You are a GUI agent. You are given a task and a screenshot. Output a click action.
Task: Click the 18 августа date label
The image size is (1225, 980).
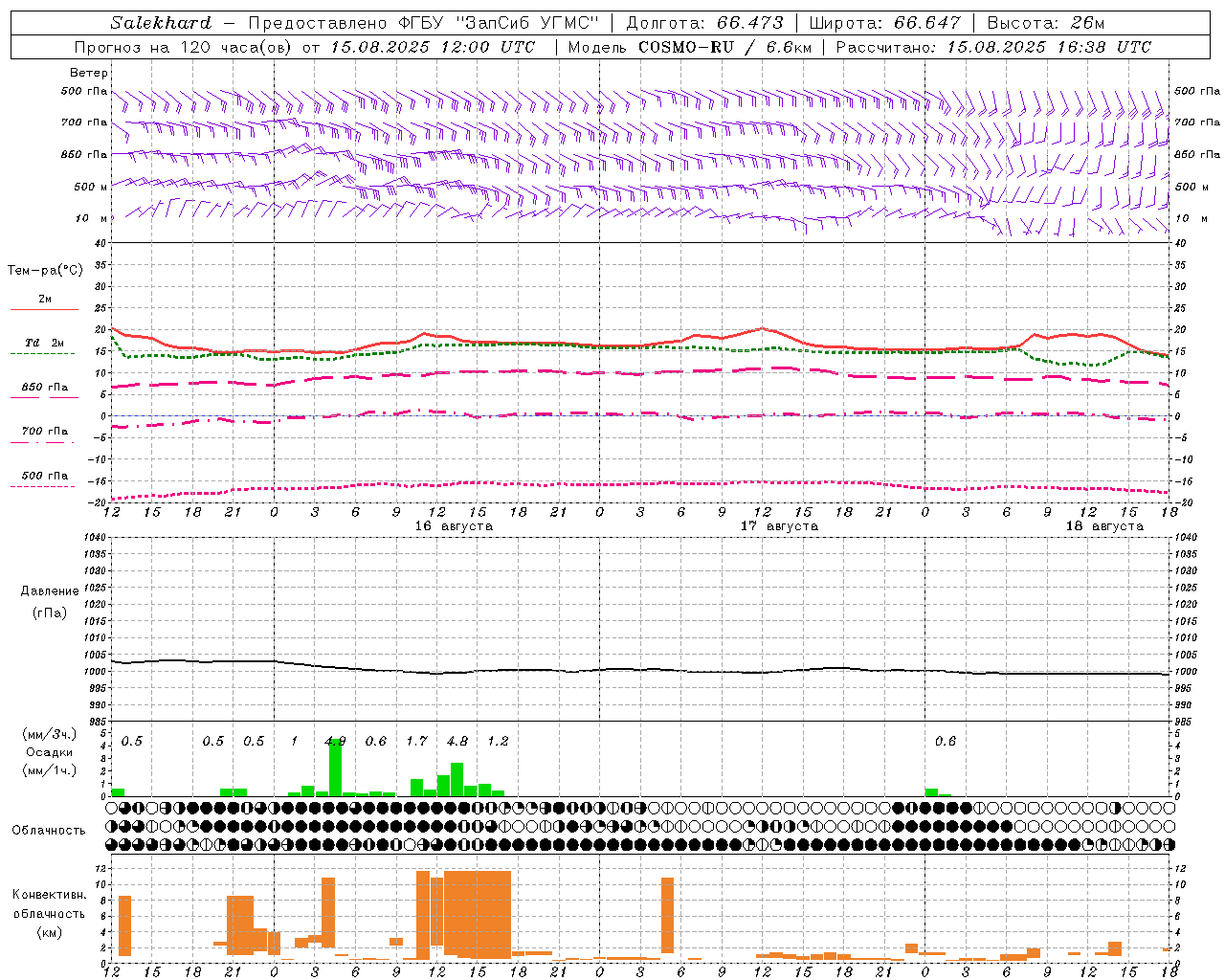1104,526
